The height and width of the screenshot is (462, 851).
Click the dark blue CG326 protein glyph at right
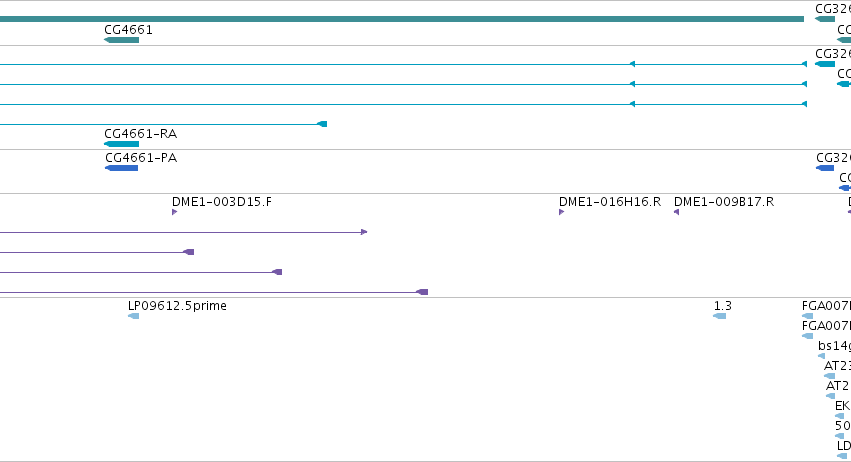click(x=825, y=168)
